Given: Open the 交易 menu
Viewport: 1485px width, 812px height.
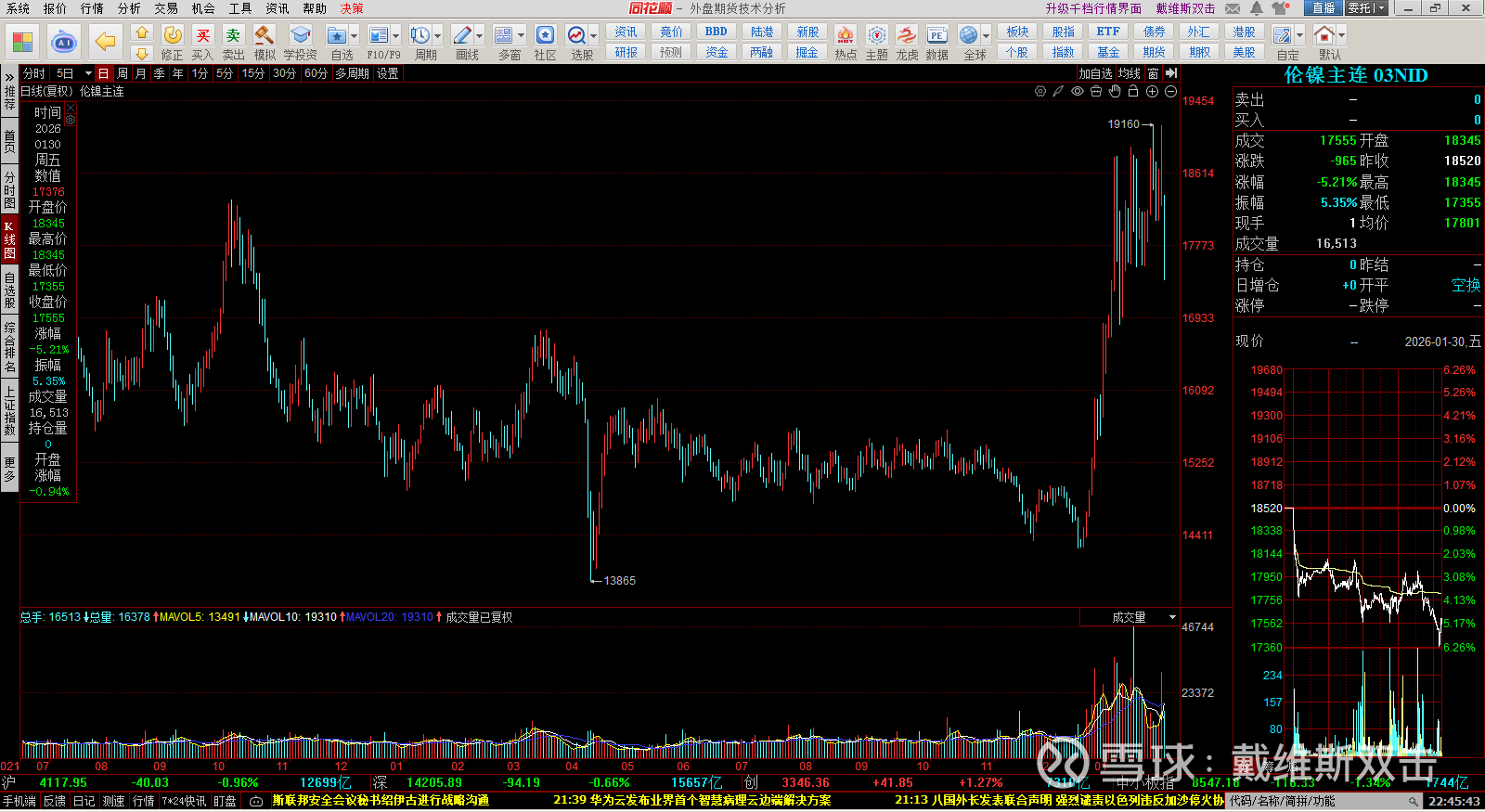Looking at the screenshot, I should pos(166,8).
